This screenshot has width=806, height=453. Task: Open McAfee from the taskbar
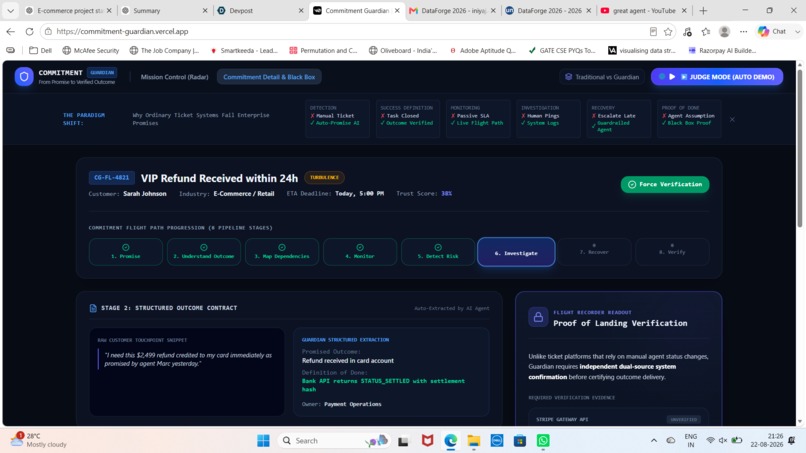427,441
